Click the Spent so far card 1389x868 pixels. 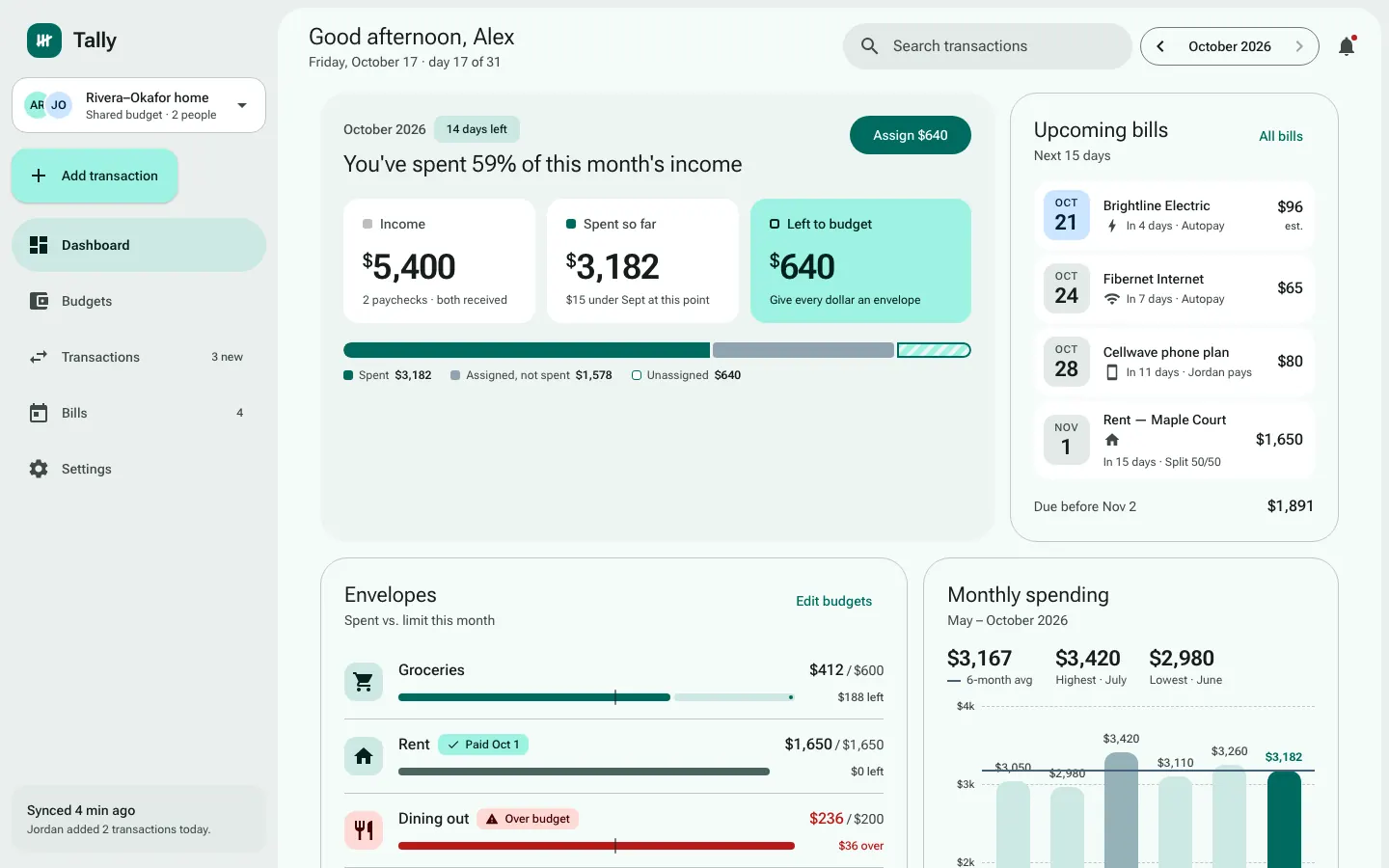pyautogui.click(x=642, y=260)
